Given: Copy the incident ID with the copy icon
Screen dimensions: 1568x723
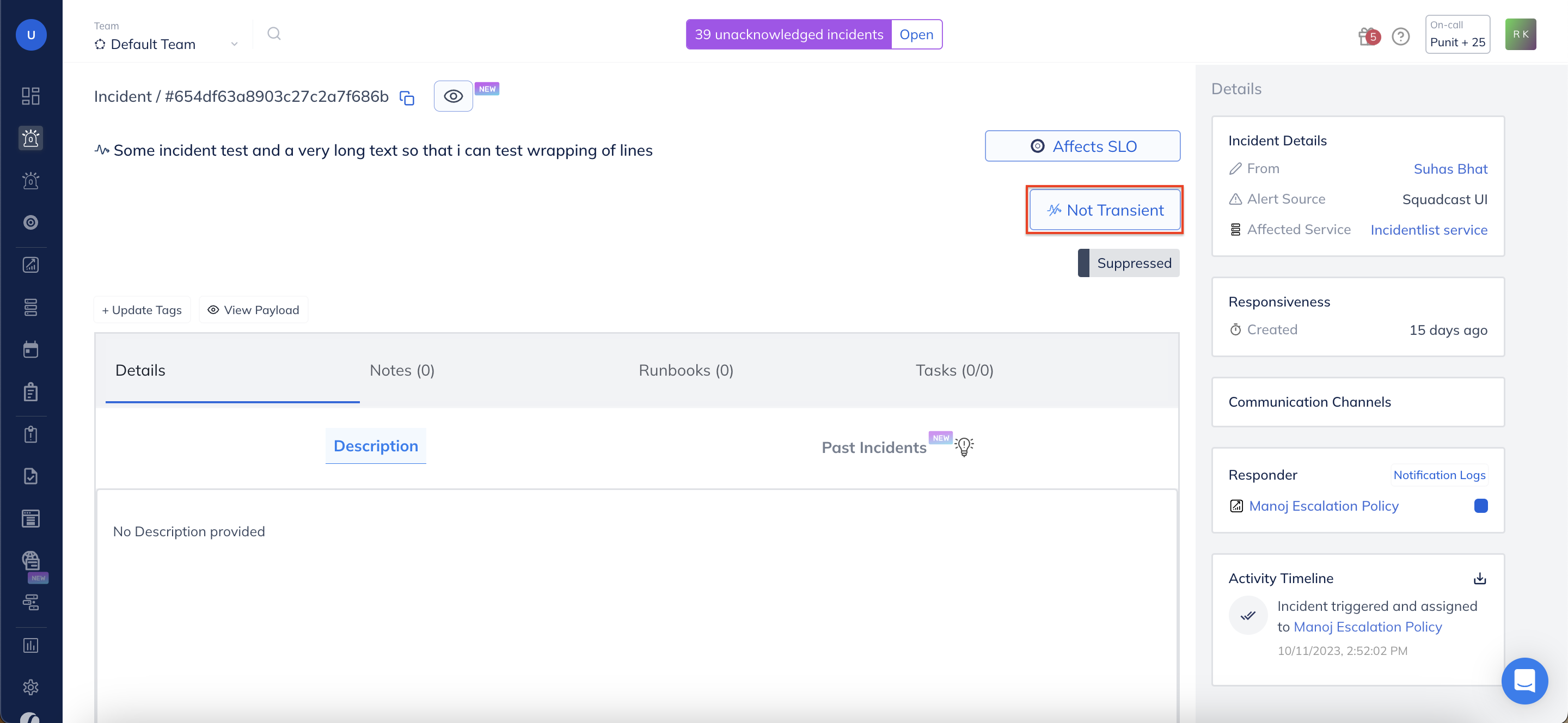Looking at the screenshot, I should click(x=407, y=97).
